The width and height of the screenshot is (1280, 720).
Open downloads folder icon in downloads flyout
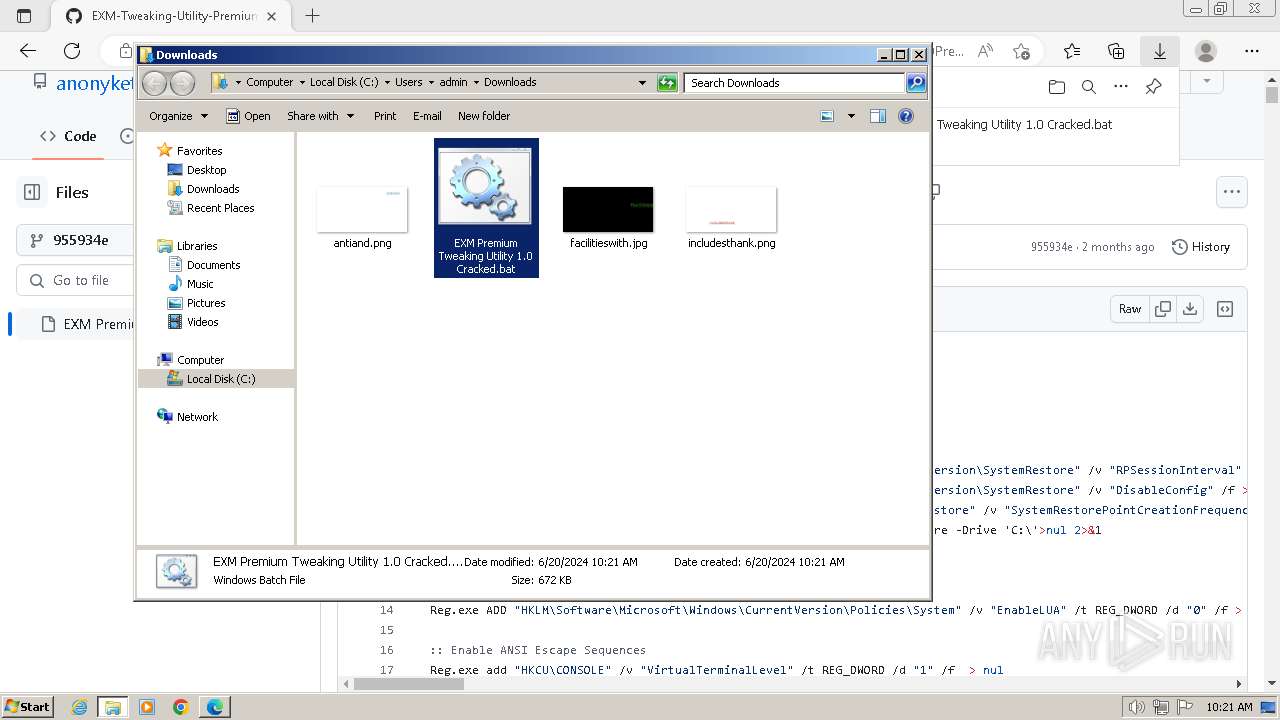[1057, 87]
